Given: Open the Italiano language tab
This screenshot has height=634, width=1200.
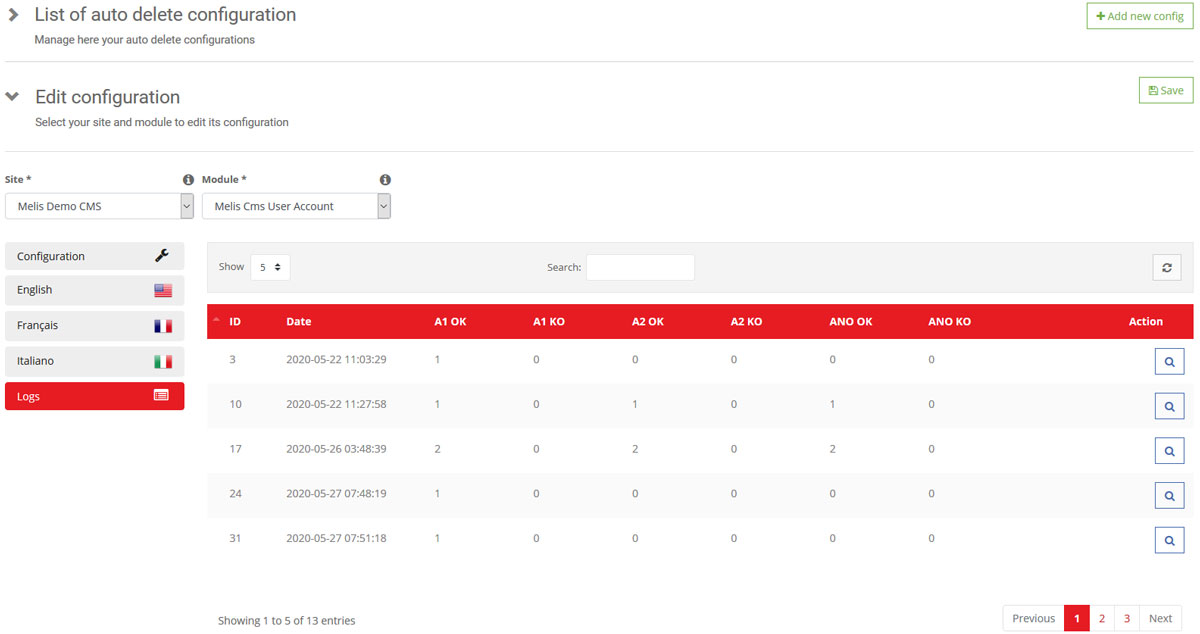Looking at the screenshot, I should point(94,360).
